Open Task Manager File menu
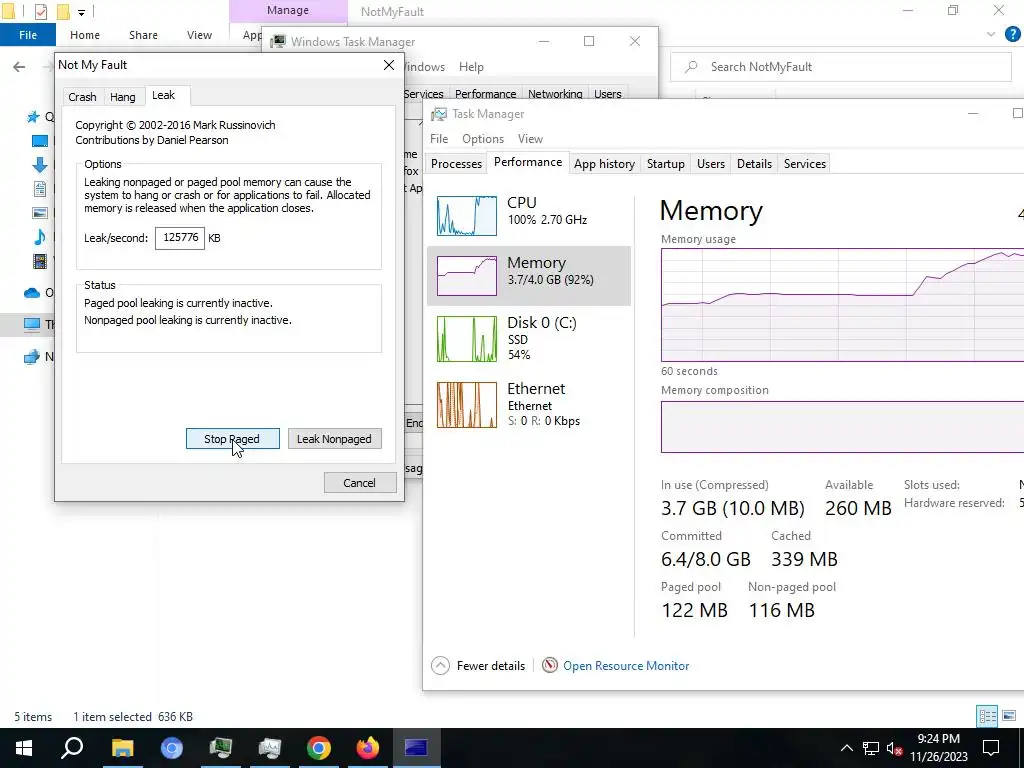The height and width of the screenshot is (768, 1024). click(439, 139)
